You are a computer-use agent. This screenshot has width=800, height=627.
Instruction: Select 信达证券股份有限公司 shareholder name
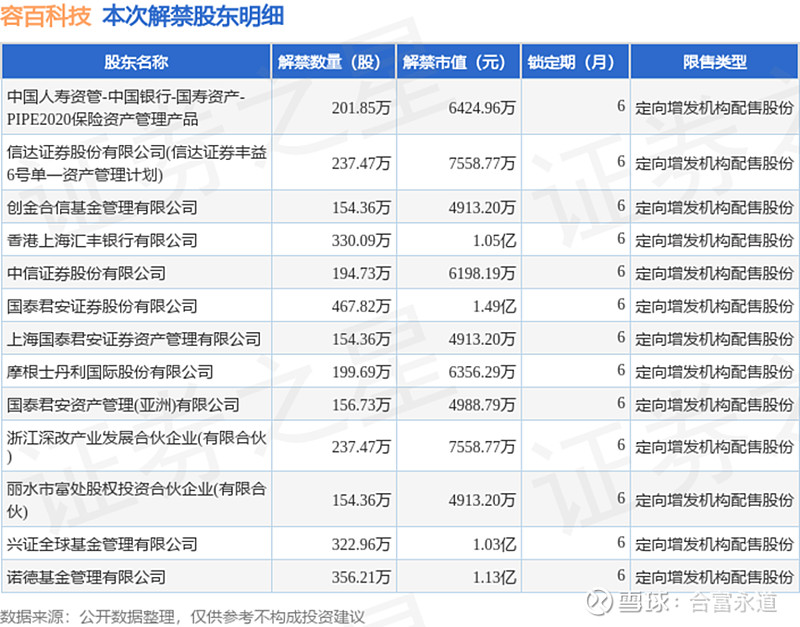coord(137,163)
